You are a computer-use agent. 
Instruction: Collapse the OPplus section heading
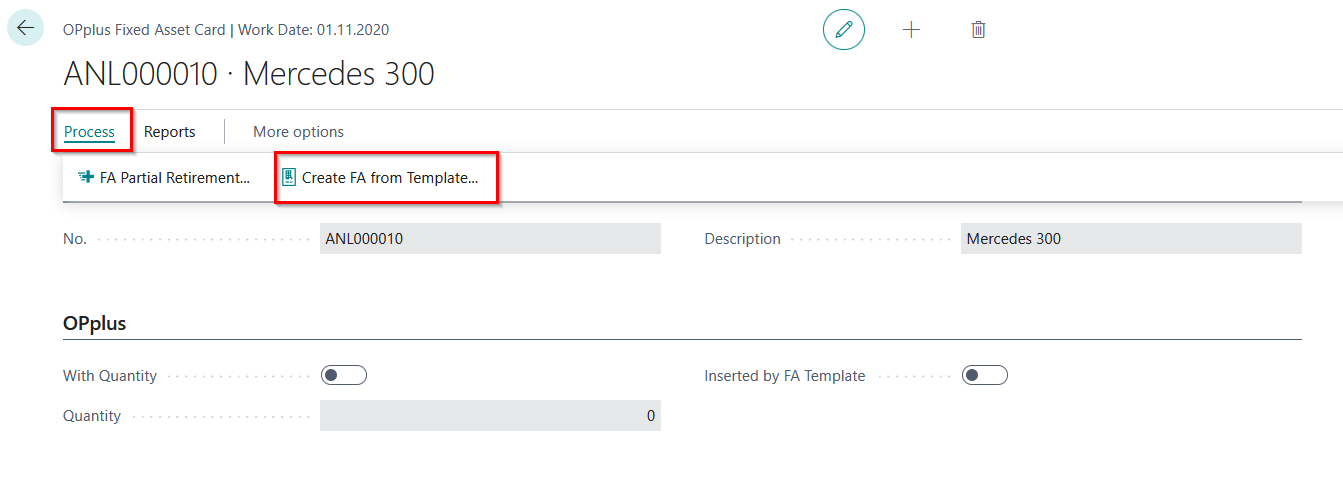(94, 323)
